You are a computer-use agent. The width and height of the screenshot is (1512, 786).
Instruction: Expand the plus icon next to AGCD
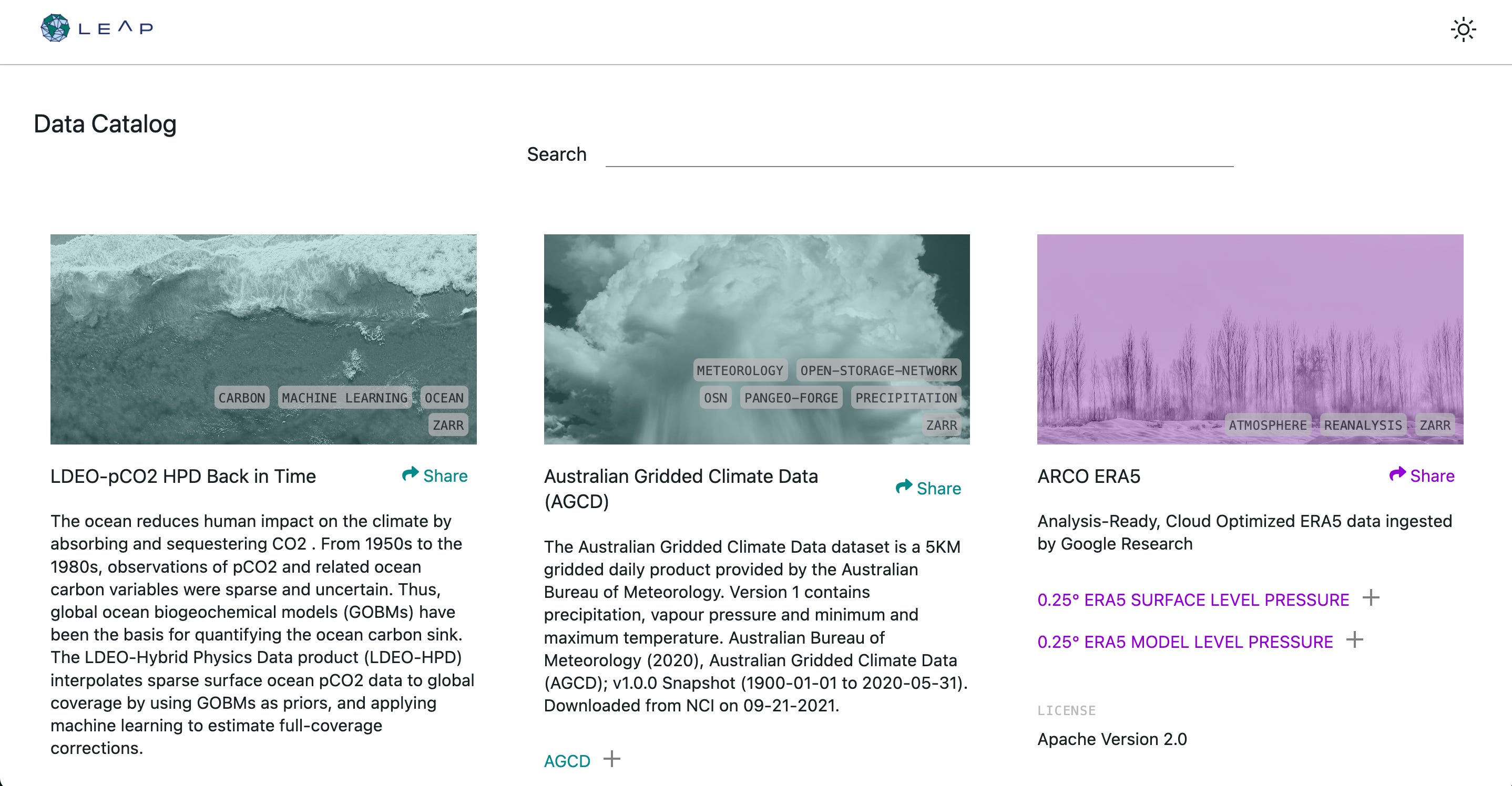coord(611,759)
